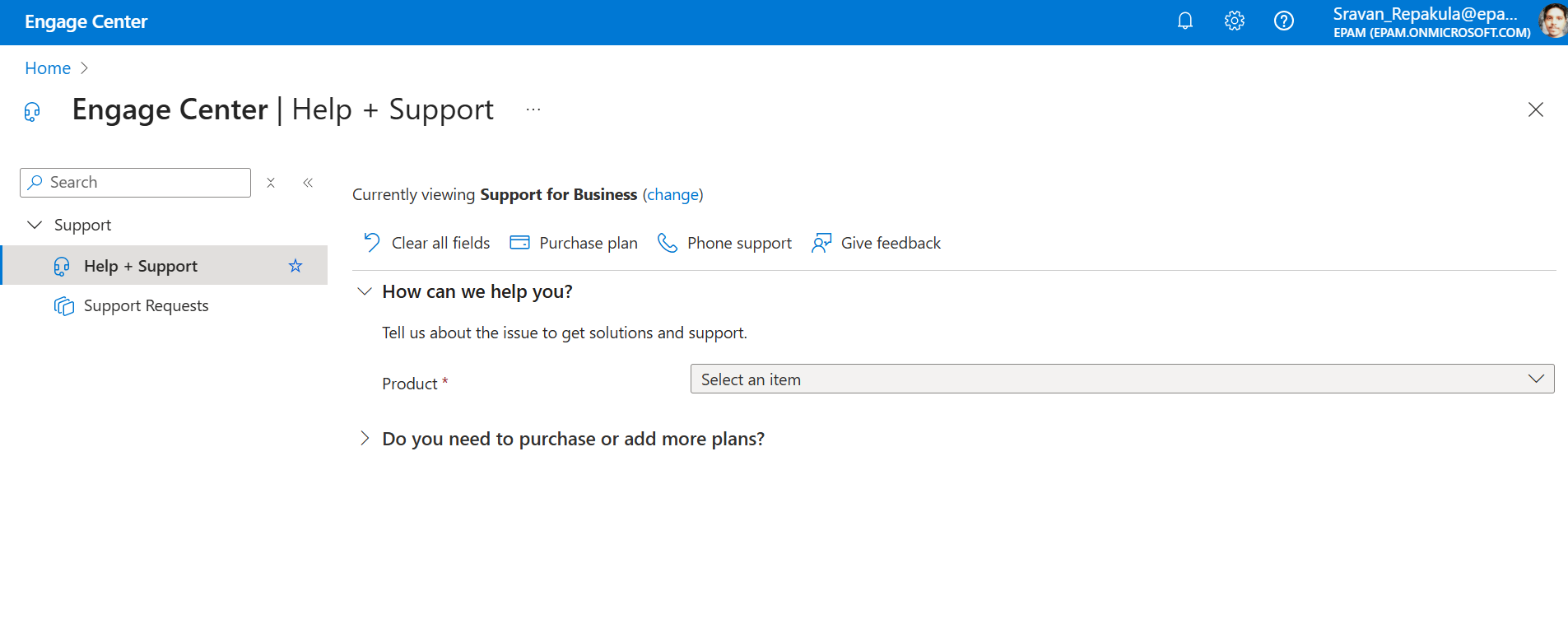The image size is (1568, 619).
Task: Open the settings gear in header
Action: 1235,21
